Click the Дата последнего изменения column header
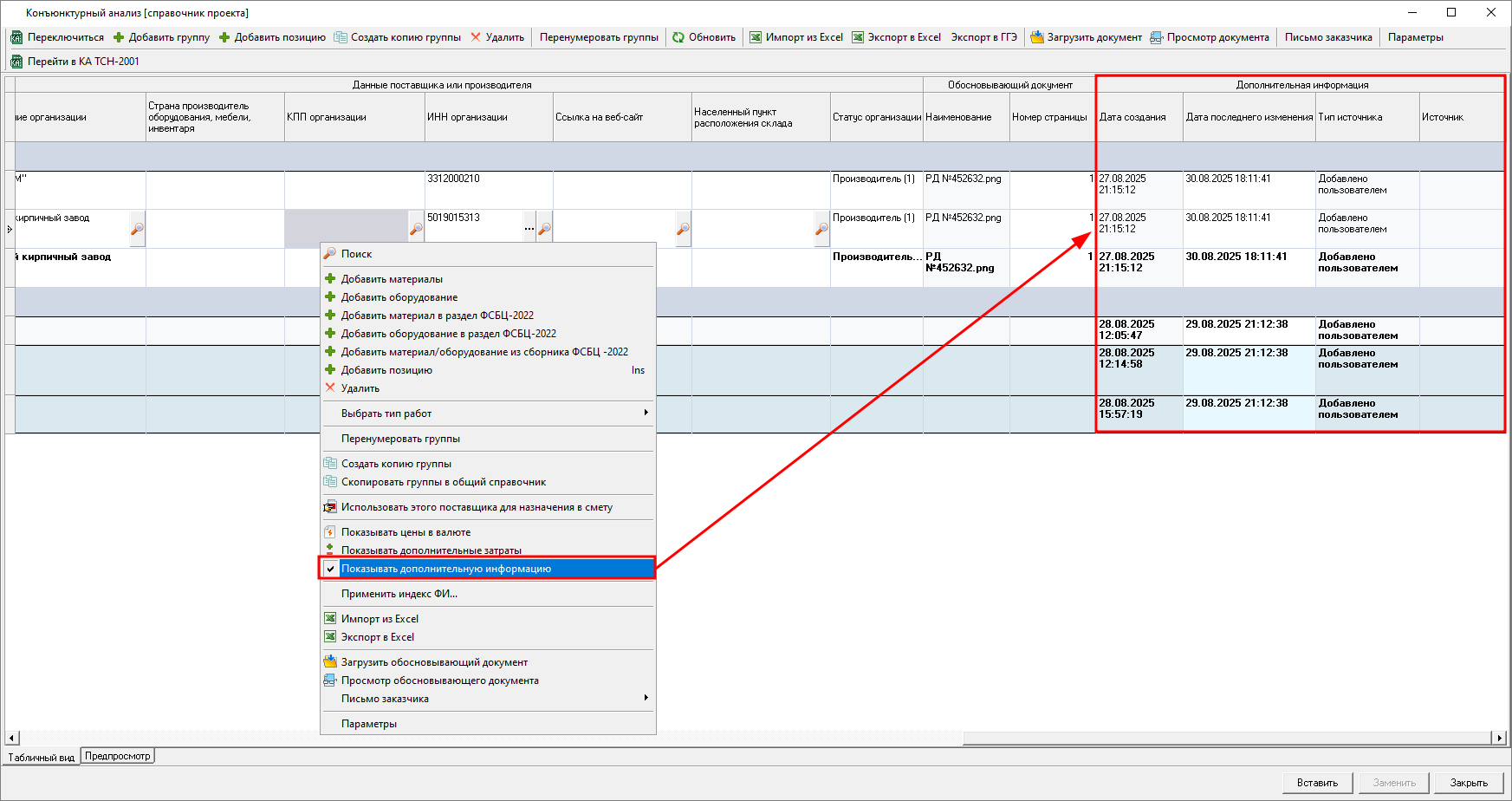 1249,117
